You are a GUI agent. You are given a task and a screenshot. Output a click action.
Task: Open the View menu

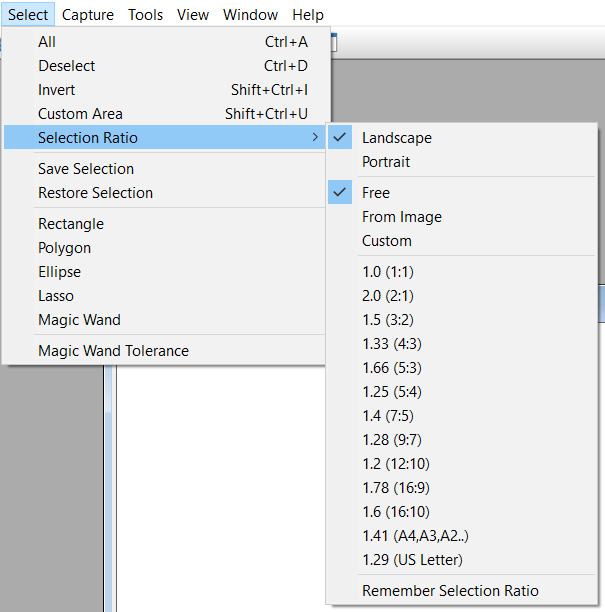point(193,15)
